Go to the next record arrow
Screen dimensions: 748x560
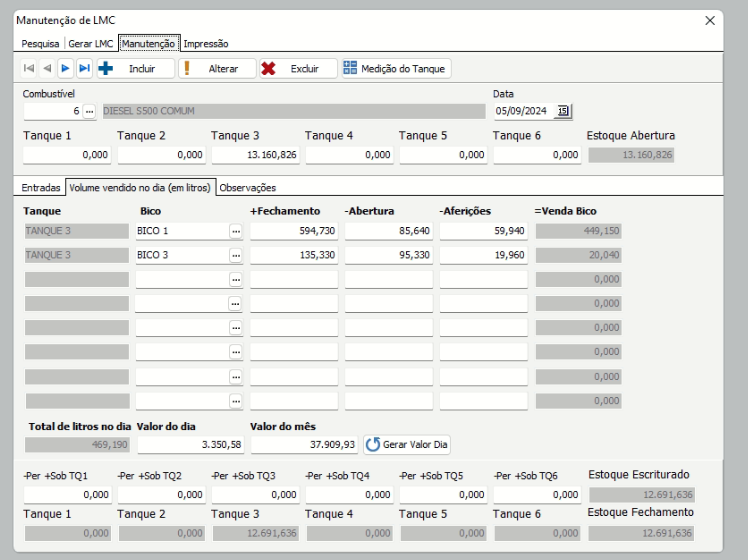[65, 68]
